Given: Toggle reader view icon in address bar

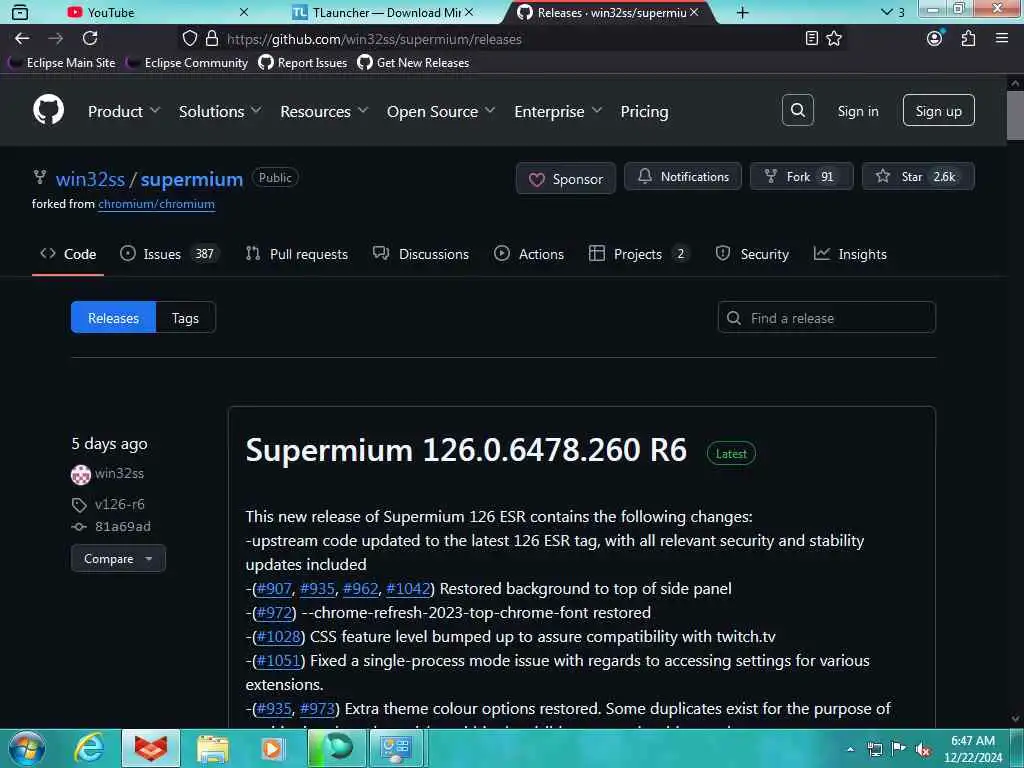Looking at the screenshot, I should pyautogui.click(x=811, y=39).
